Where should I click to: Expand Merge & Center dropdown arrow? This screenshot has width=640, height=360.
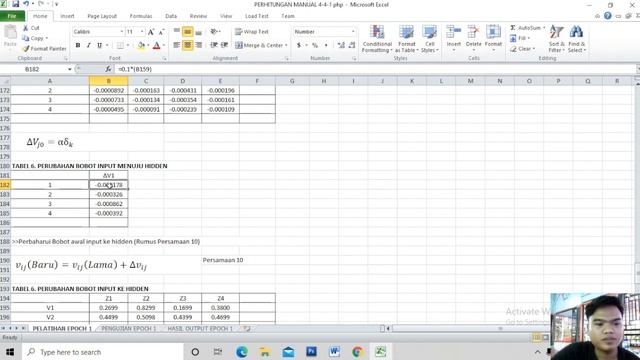pos(286,45)
